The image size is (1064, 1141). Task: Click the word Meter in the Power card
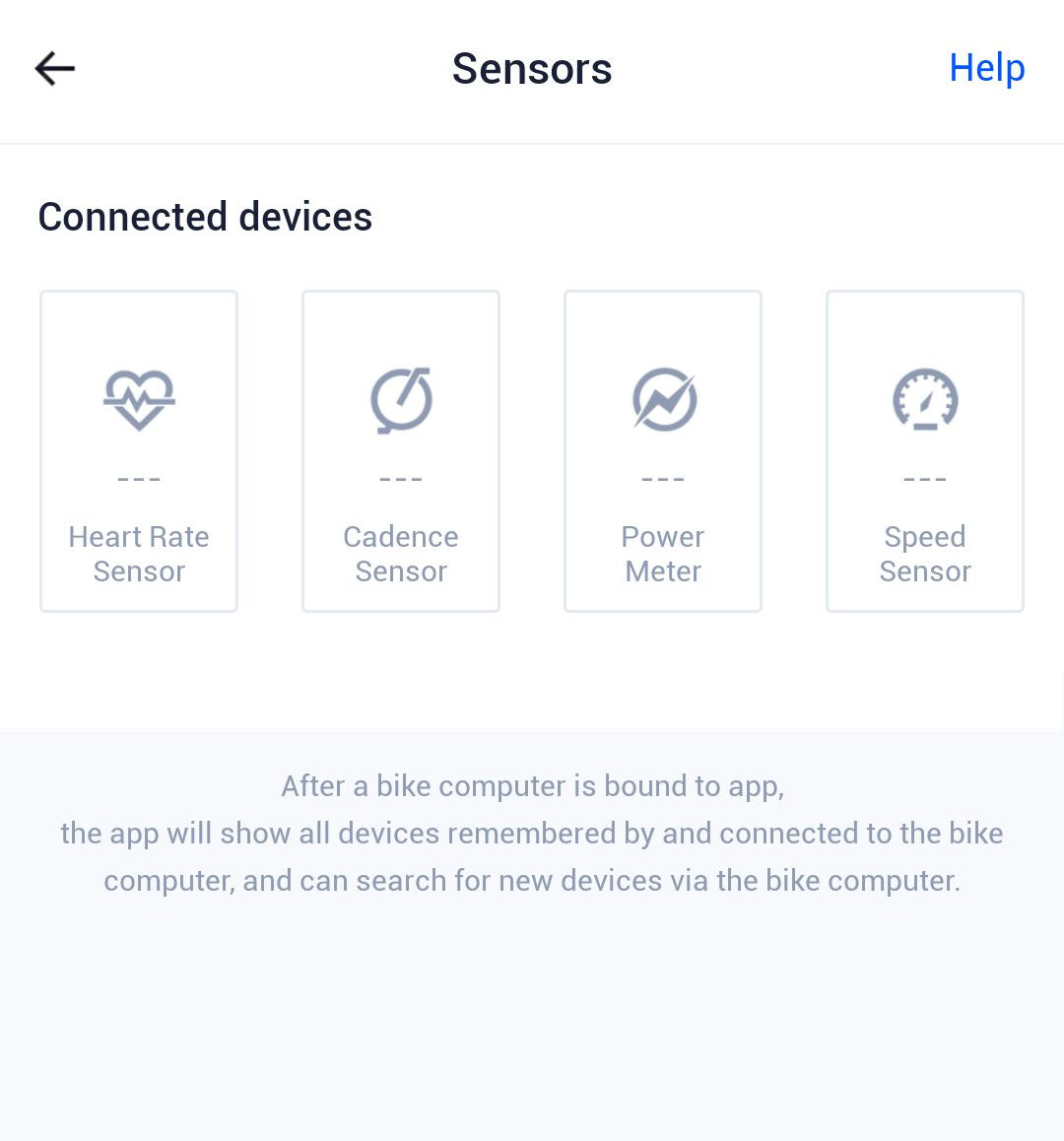pyautogui.click(x=663, y=571)
